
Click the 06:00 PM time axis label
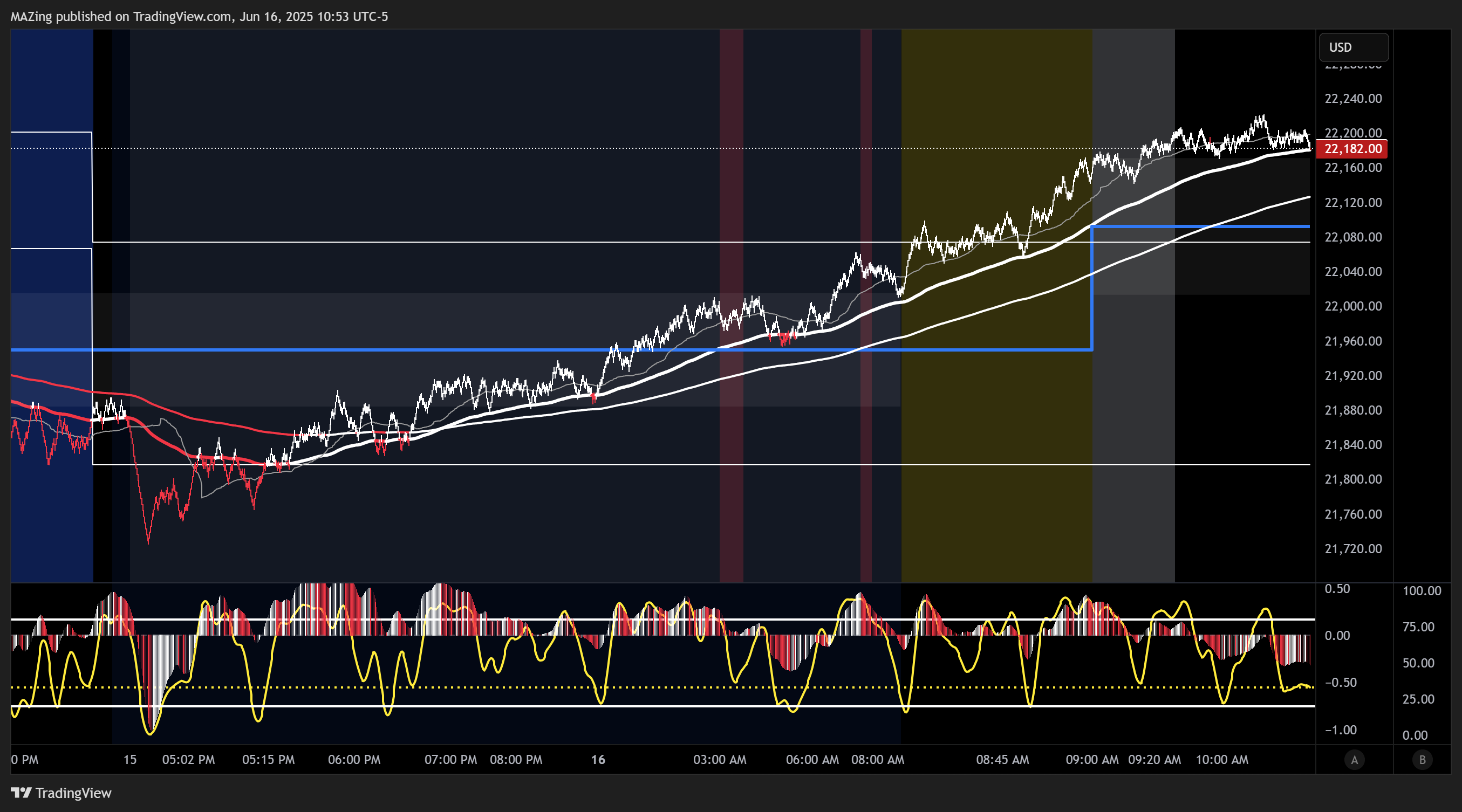tap(354, 760)
